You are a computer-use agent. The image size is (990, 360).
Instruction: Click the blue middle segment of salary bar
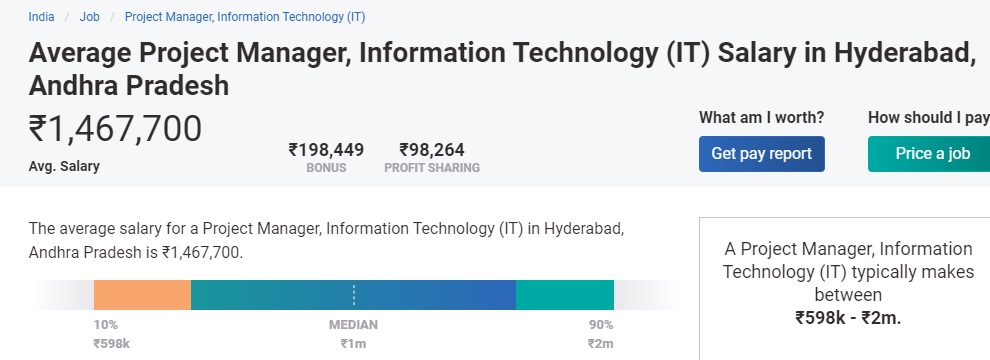353,295
